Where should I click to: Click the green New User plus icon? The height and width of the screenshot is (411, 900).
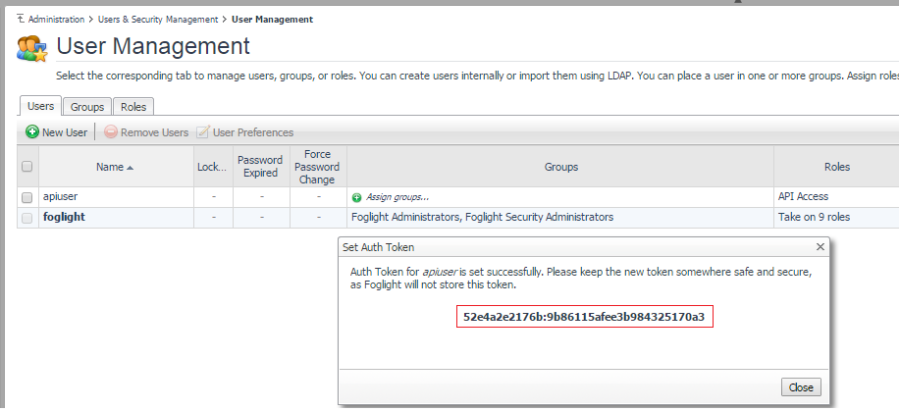(x=33, y=132)
